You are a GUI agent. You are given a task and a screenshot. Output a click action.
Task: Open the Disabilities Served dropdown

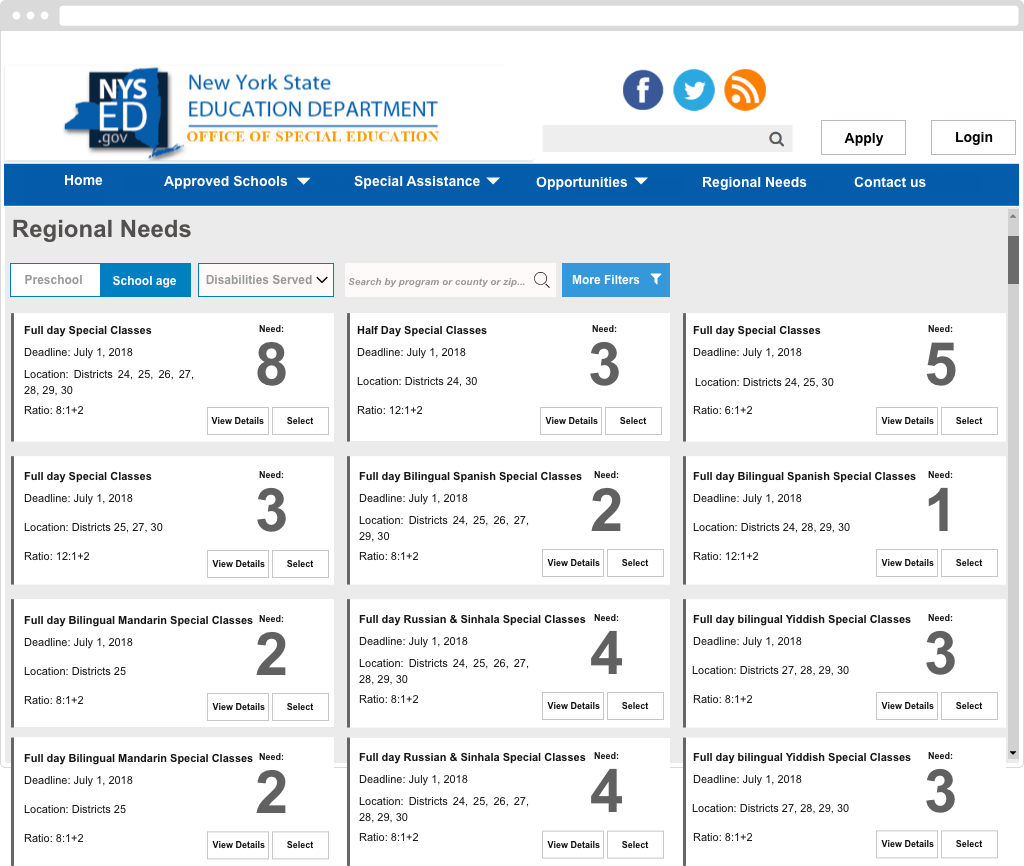coord(265,280)
